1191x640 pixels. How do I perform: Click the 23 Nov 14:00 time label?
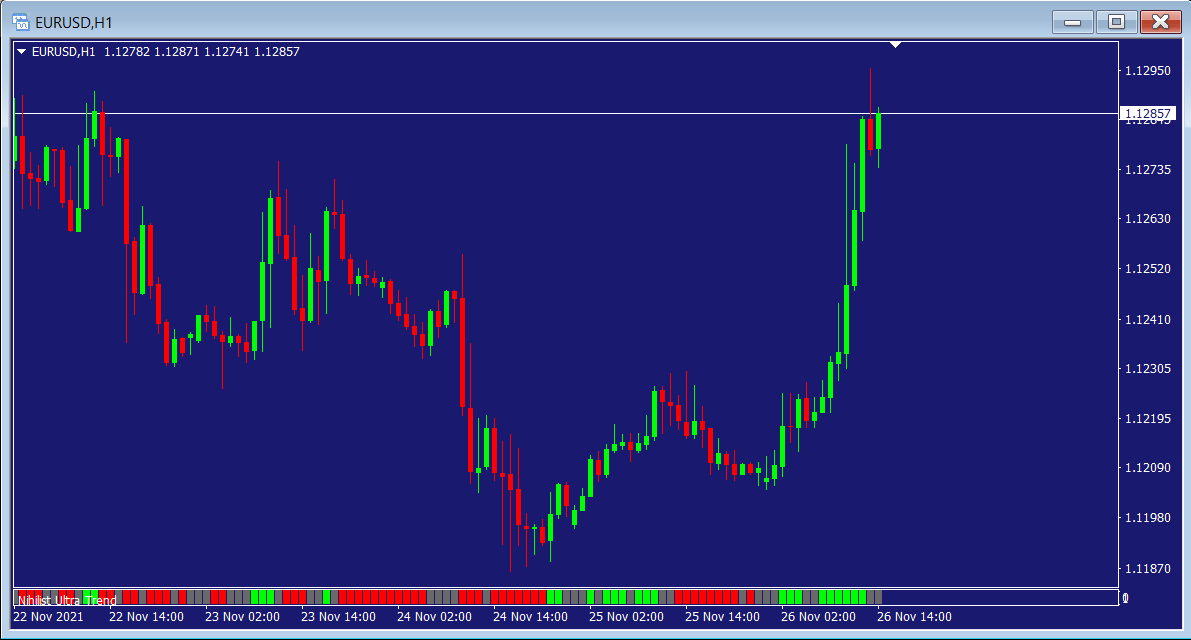click(338, 617)
